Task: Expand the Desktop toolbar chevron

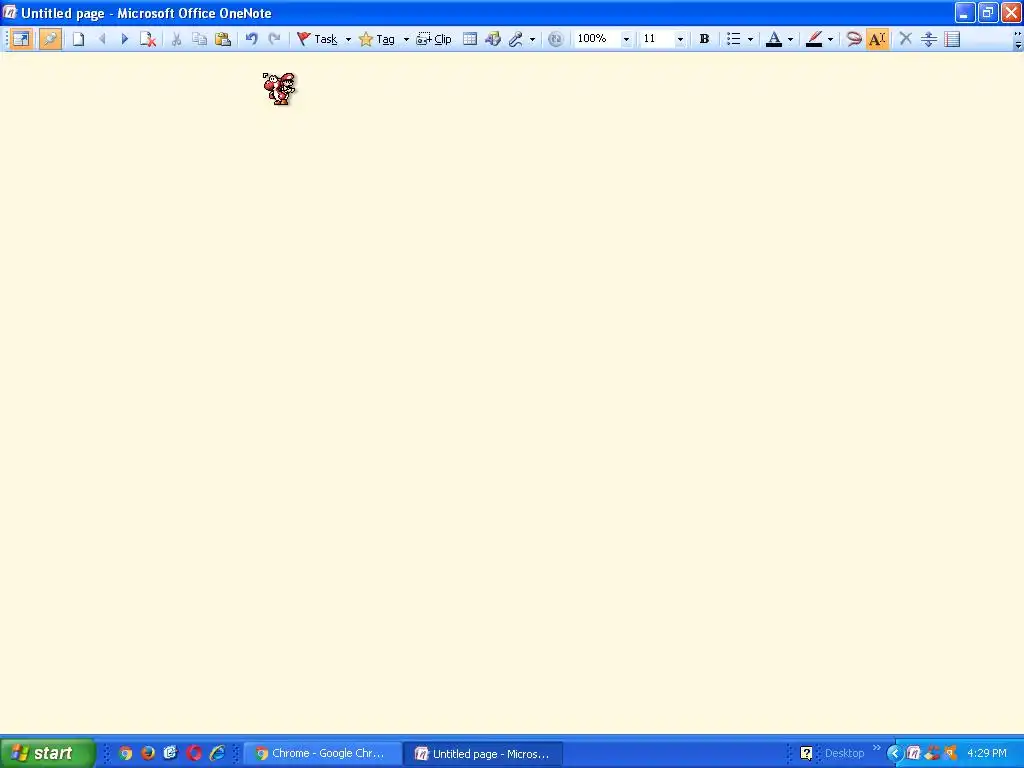Action: (x=876, y=748)
